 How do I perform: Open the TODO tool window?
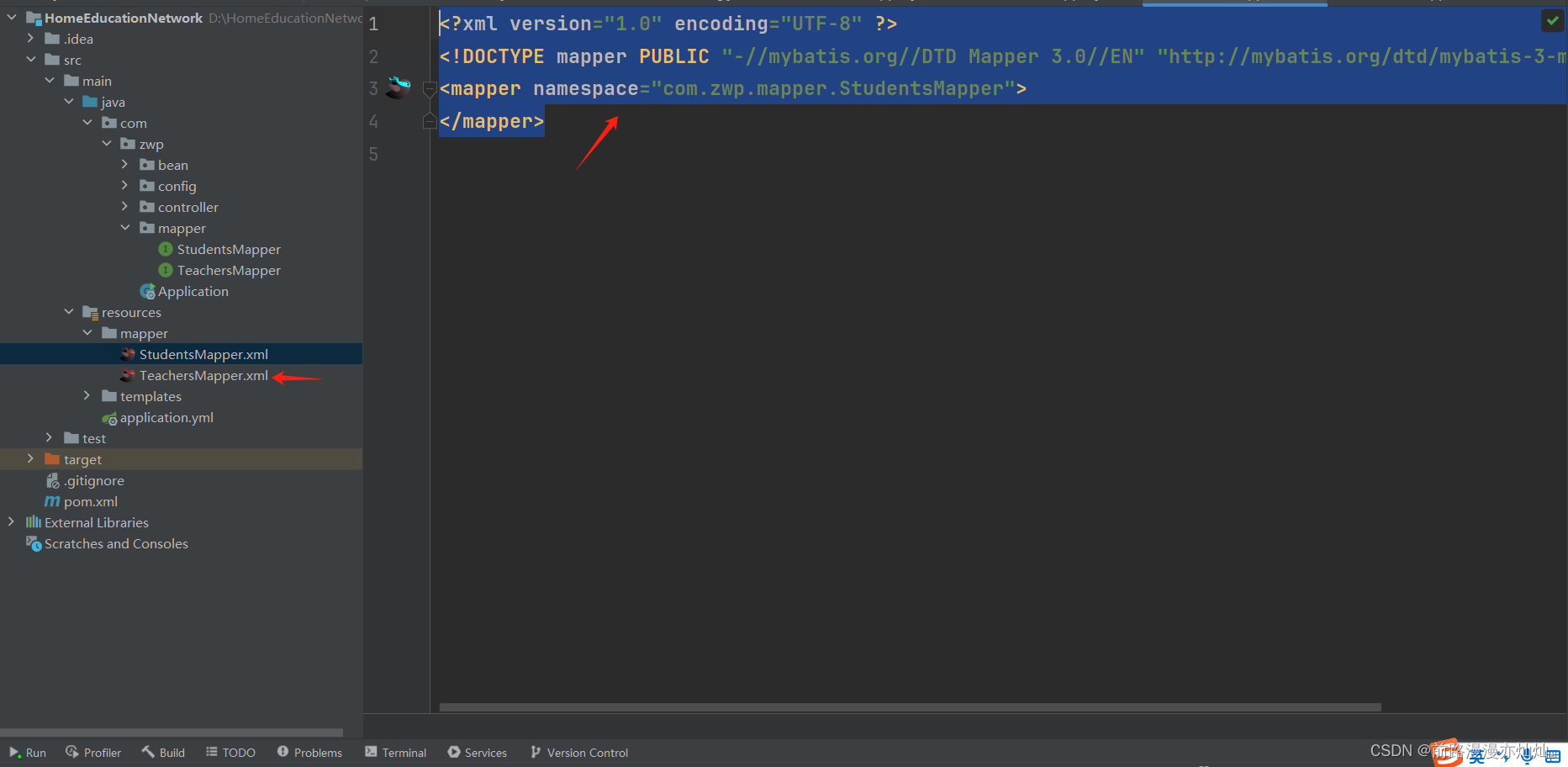[230, 753]
